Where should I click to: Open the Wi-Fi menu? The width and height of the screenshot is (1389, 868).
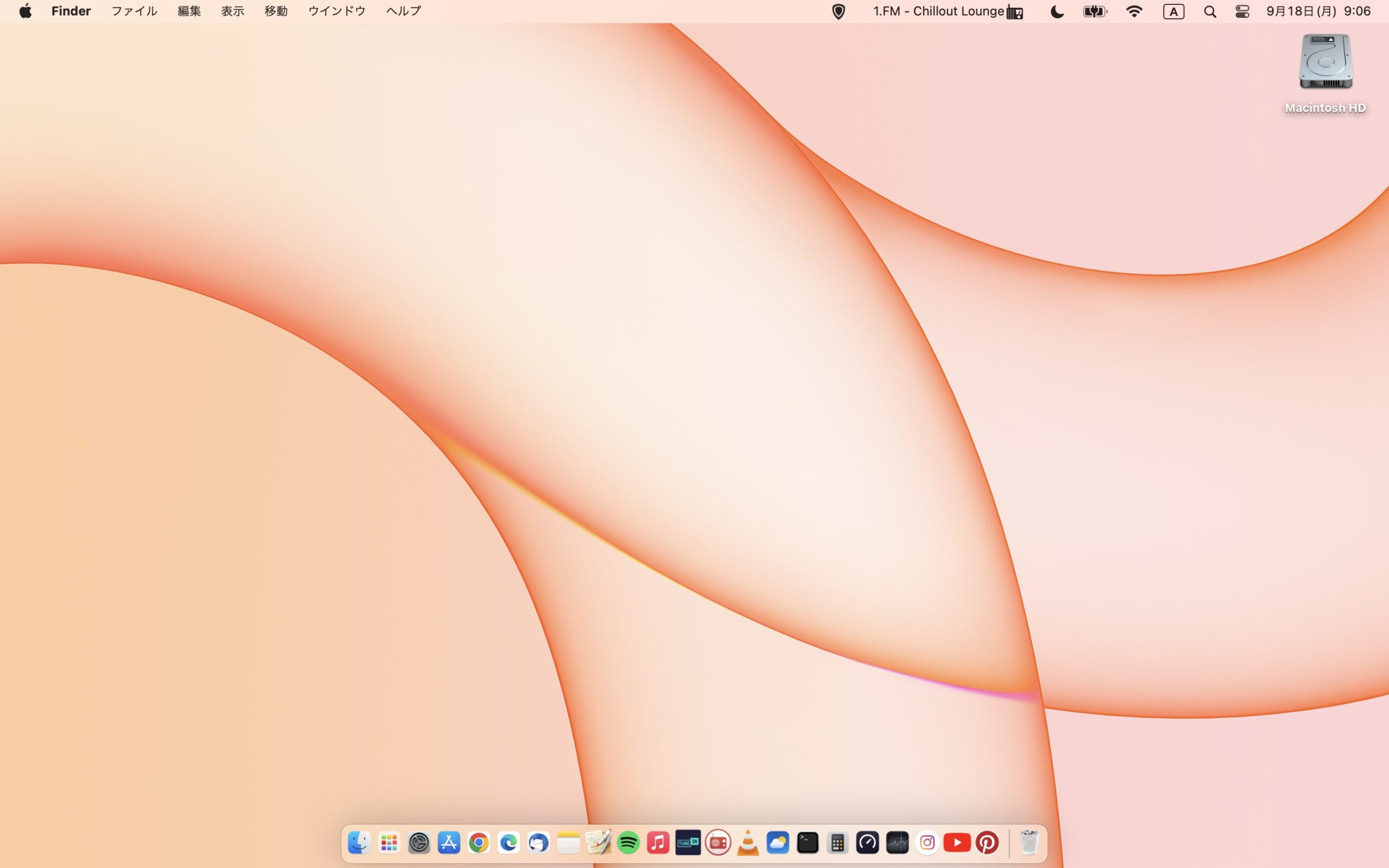click(1134, 11)
